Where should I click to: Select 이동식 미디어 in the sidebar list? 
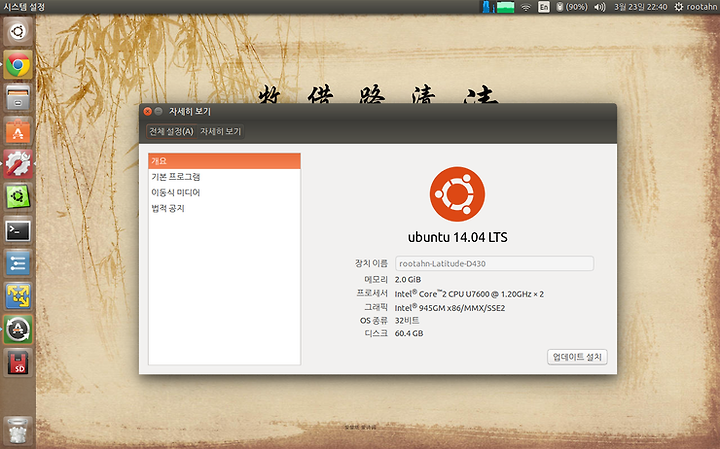(225, 192)
